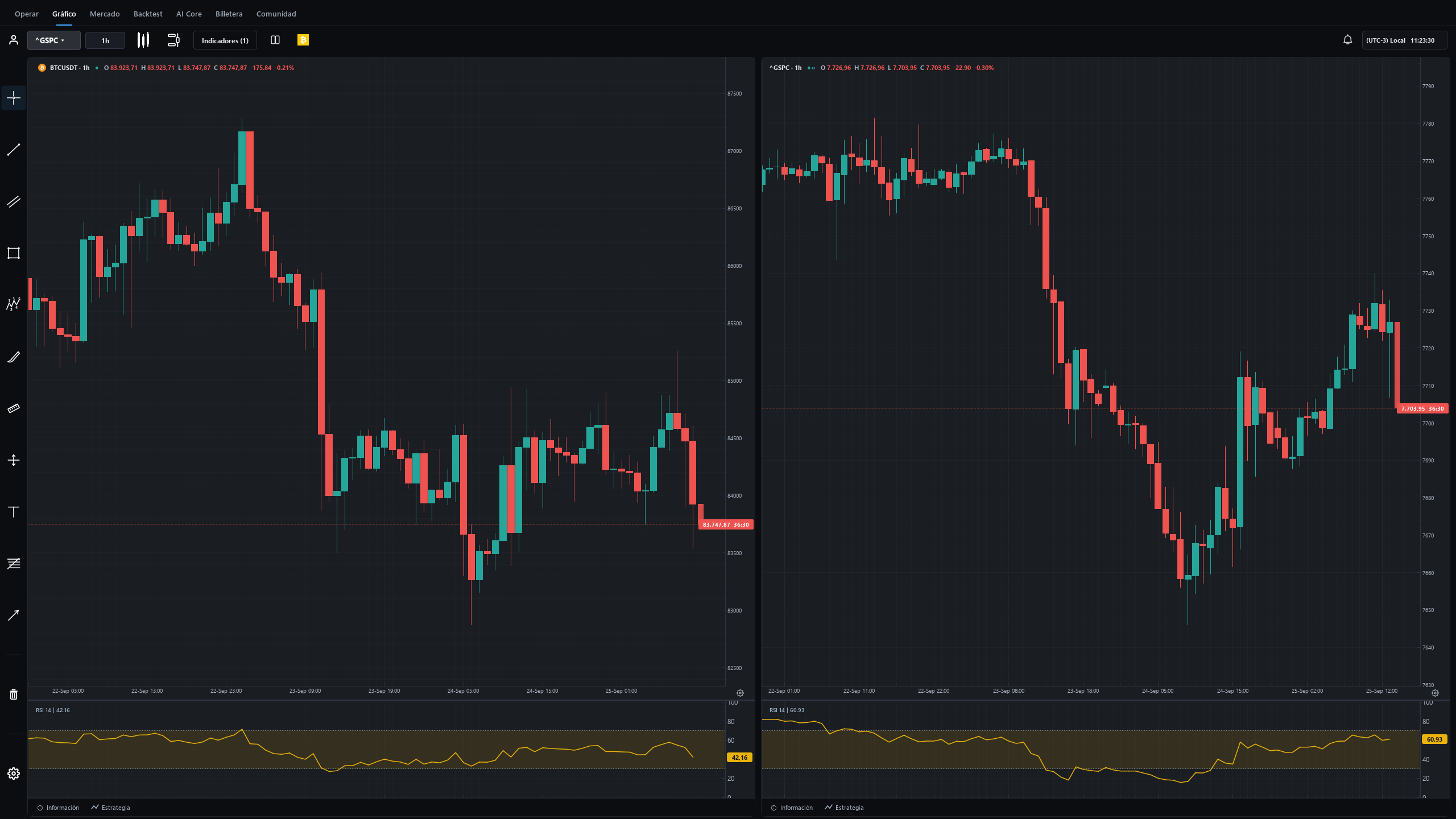Screen dimensions: 1456x819
Task: Select the trend line drawing tool
Action: tap(14, 150)
